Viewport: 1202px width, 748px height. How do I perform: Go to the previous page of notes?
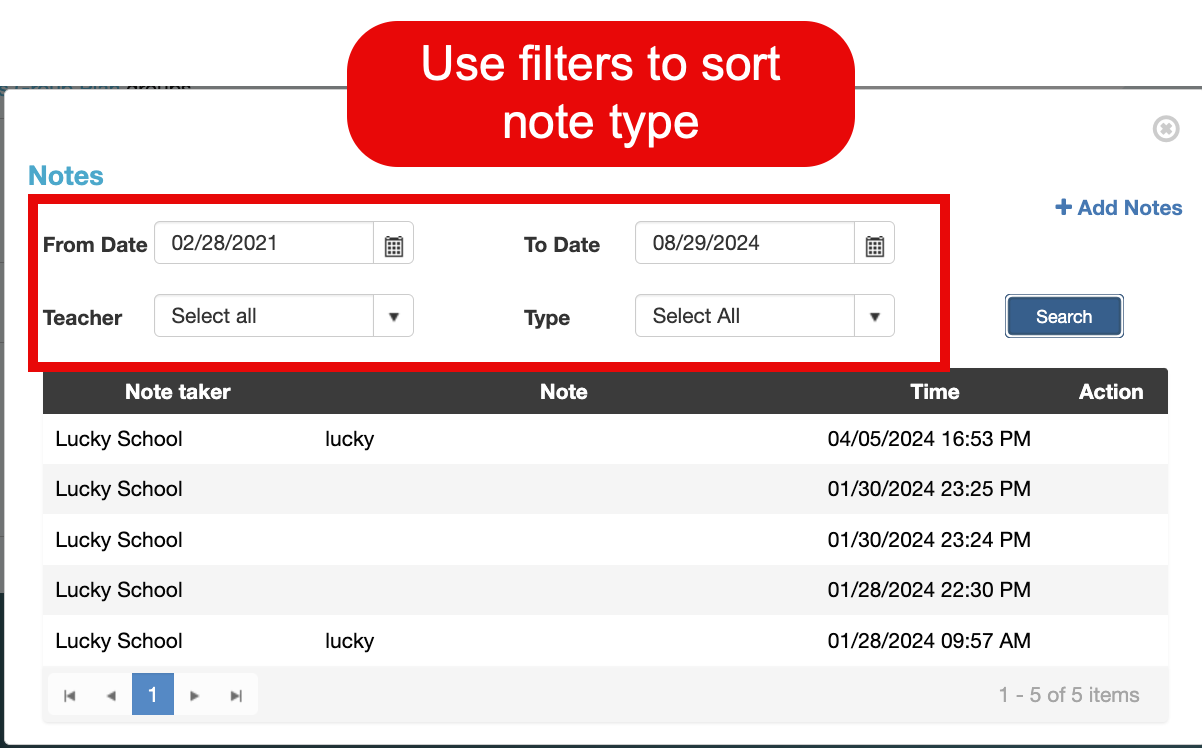[x=111, y=696]
